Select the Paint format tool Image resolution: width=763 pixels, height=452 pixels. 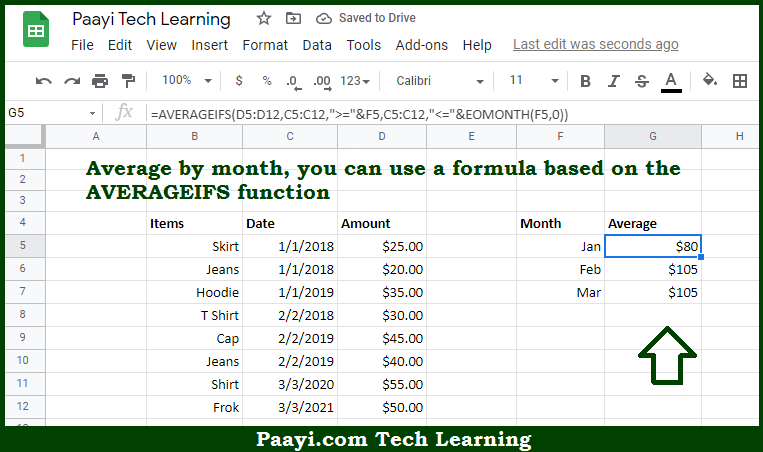[x=128, y=81]
